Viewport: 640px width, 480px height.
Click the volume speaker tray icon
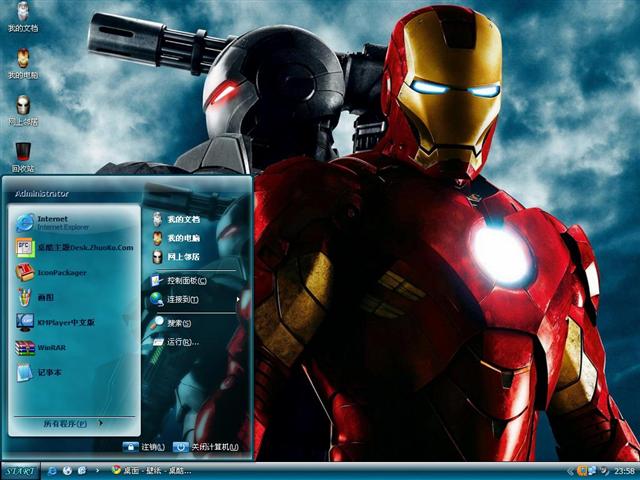[604, 471]
